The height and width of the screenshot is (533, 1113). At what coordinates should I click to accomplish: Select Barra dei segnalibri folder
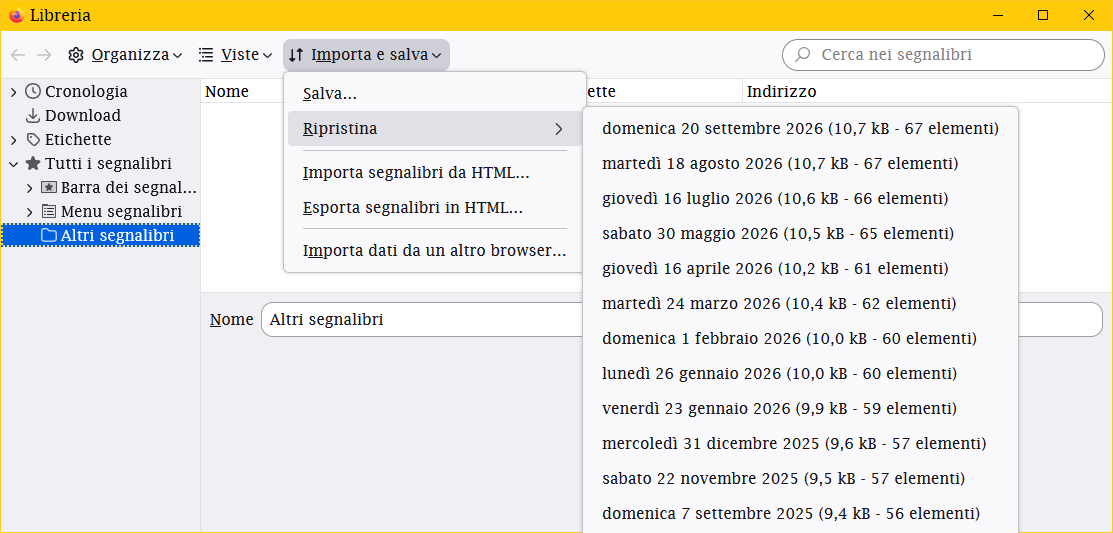(128, 188)
